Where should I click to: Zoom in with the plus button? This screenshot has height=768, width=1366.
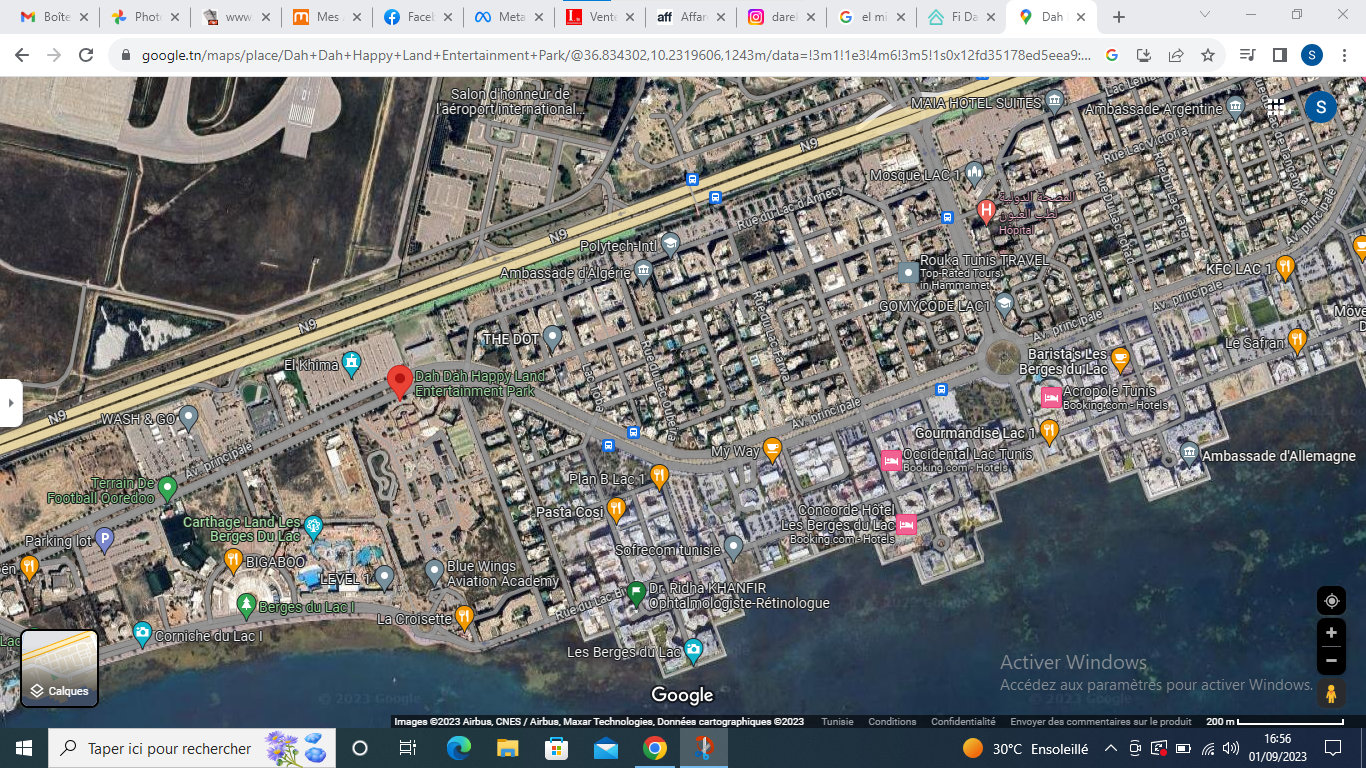(x=1331, y=633)
